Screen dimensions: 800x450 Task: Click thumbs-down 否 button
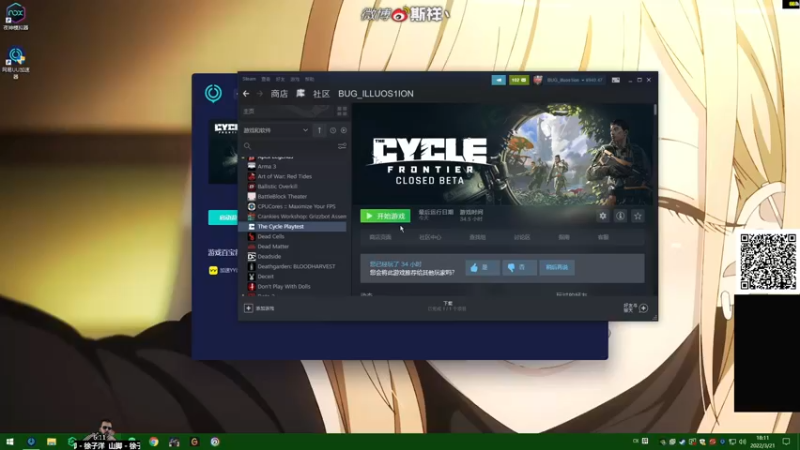click(x=519, y=267)
